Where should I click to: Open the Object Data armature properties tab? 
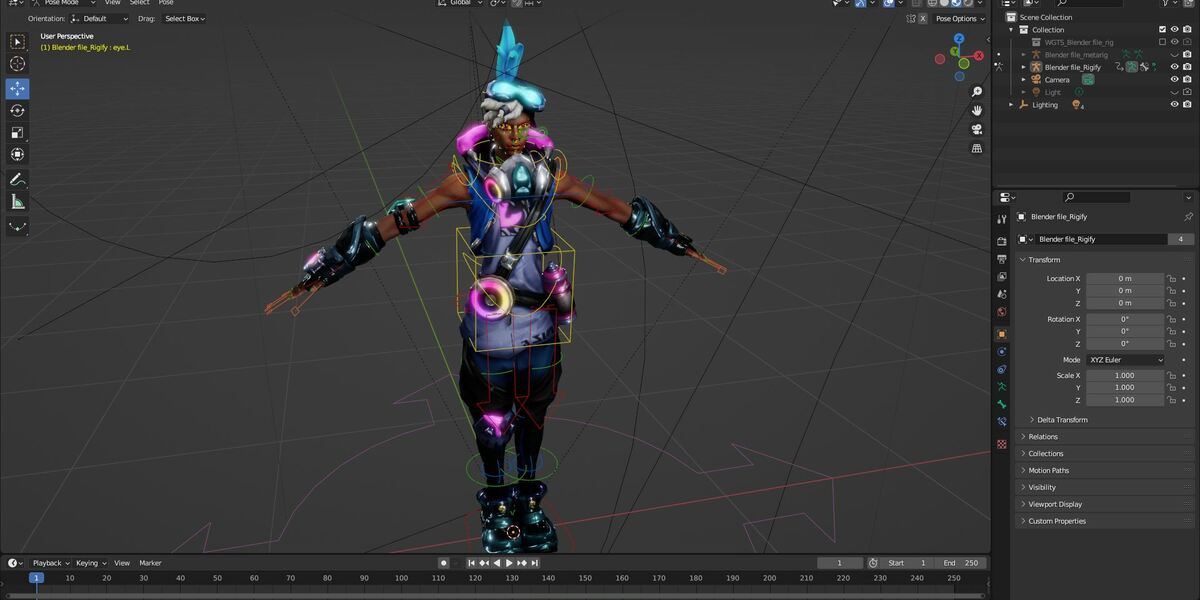(x=1001, y=387)
